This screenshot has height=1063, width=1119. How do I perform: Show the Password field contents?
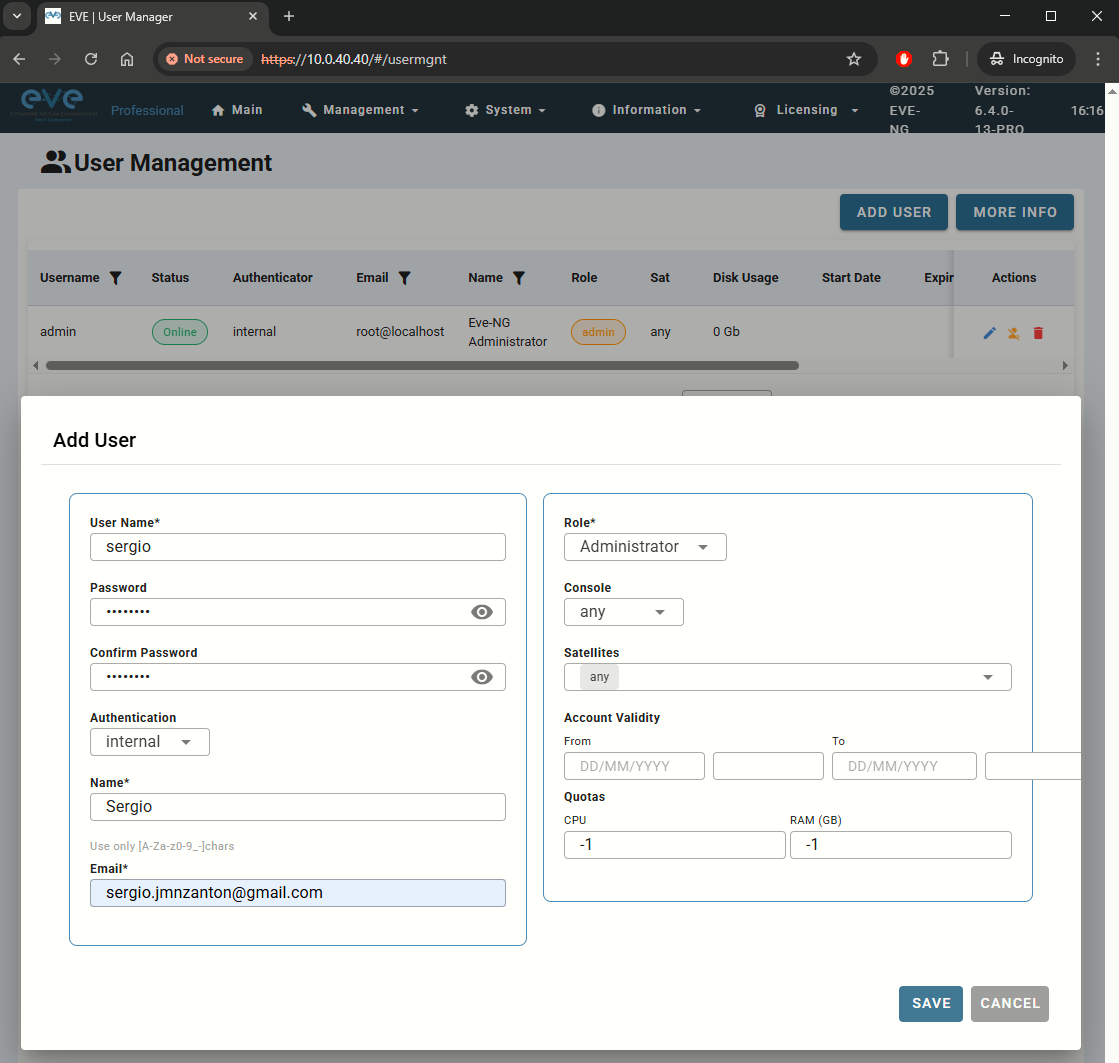[x=482, y=612]
